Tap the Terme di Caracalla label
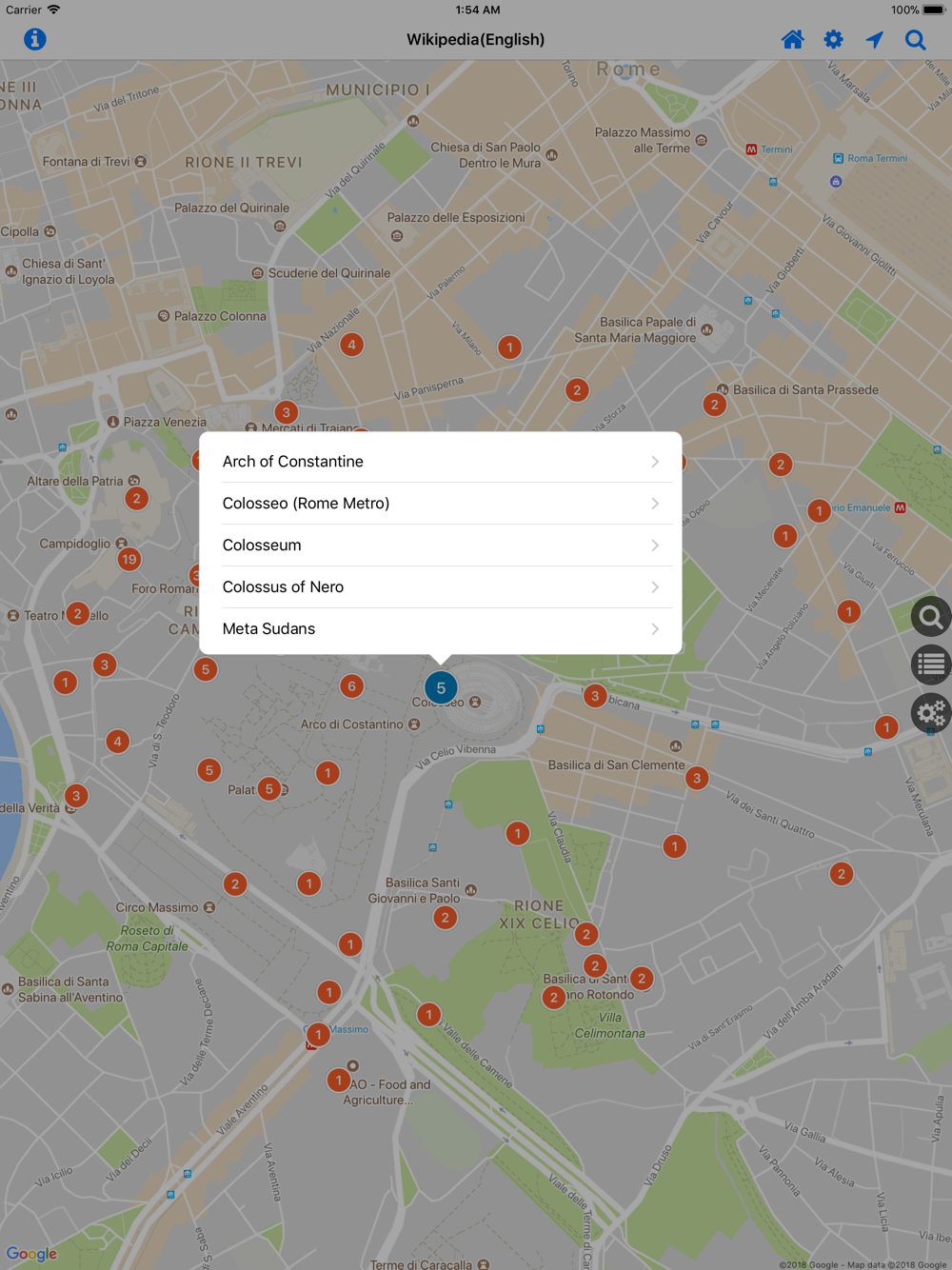 421,1264
